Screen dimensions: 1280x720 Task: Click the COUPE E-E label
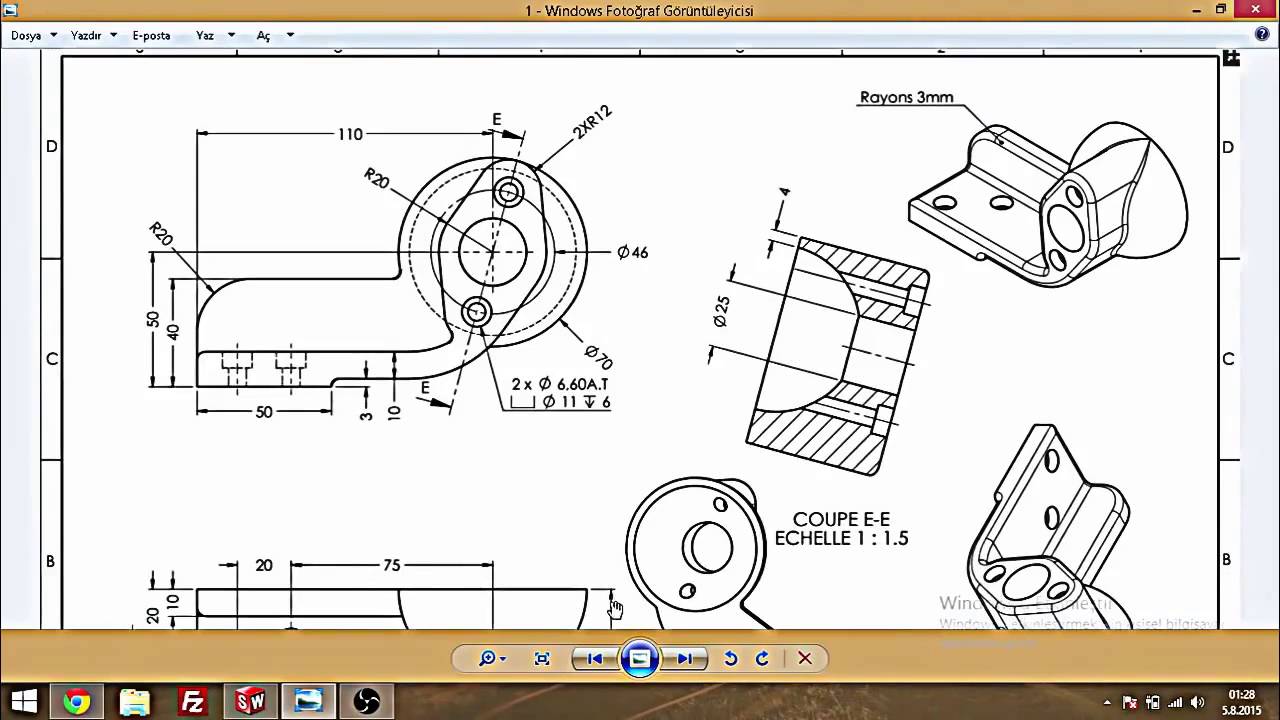(841, 520)
